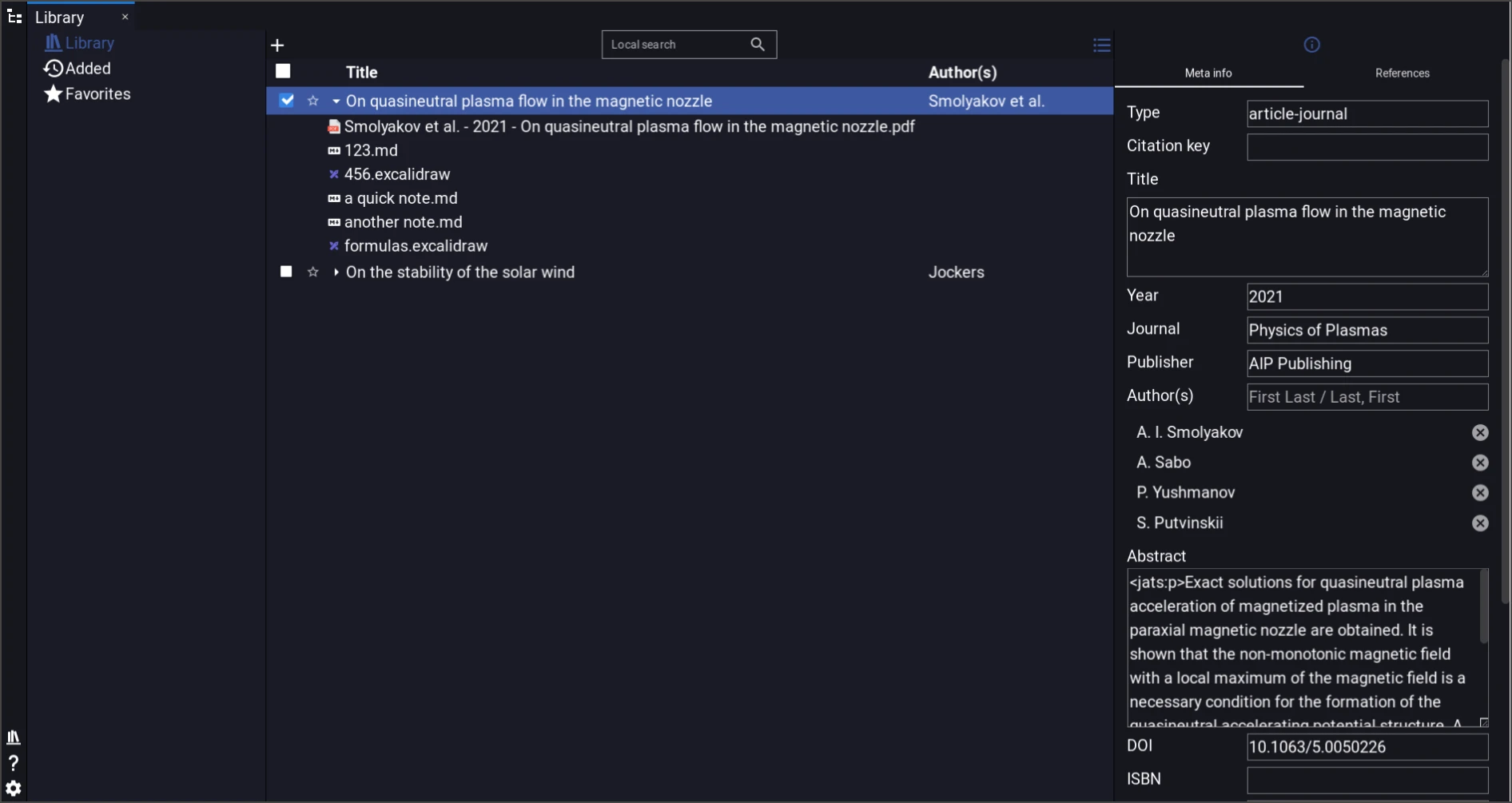Star the solar wind paper as favorite
1512x803 pixels.
[x=313, y=272]
